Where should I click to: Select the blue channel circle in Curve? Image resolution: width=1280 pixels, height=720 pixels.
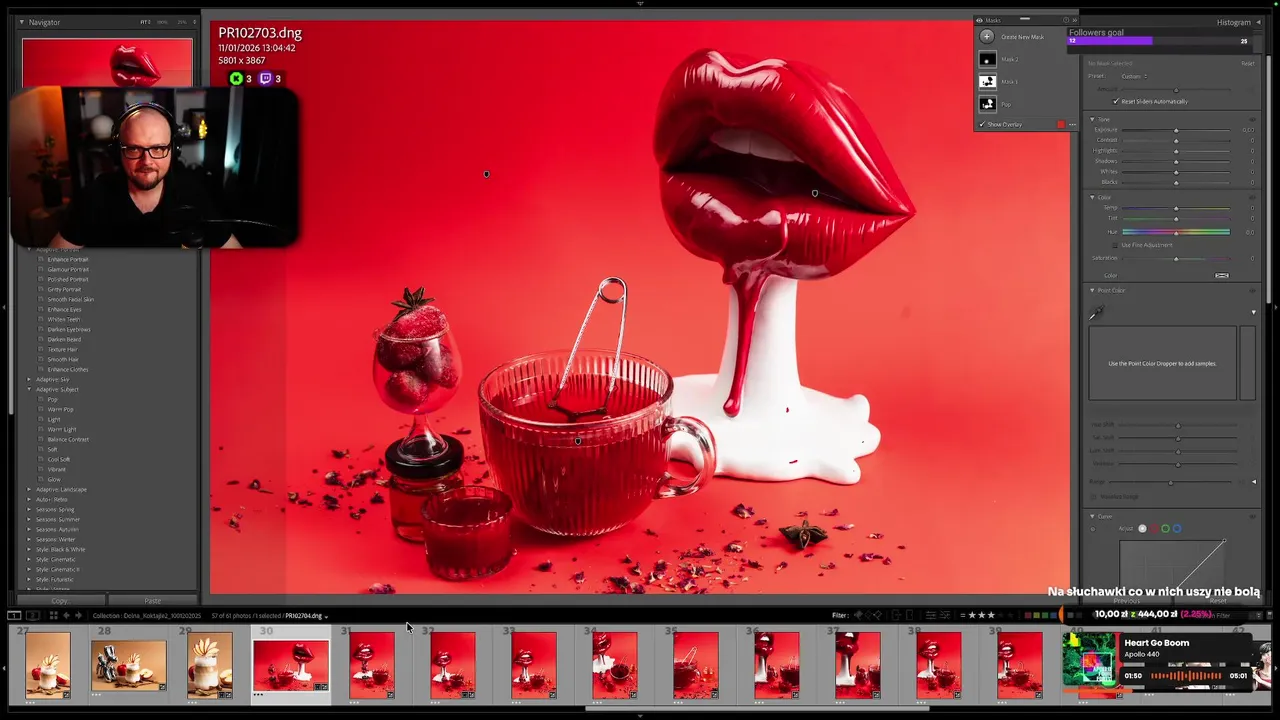[1177, 528]
